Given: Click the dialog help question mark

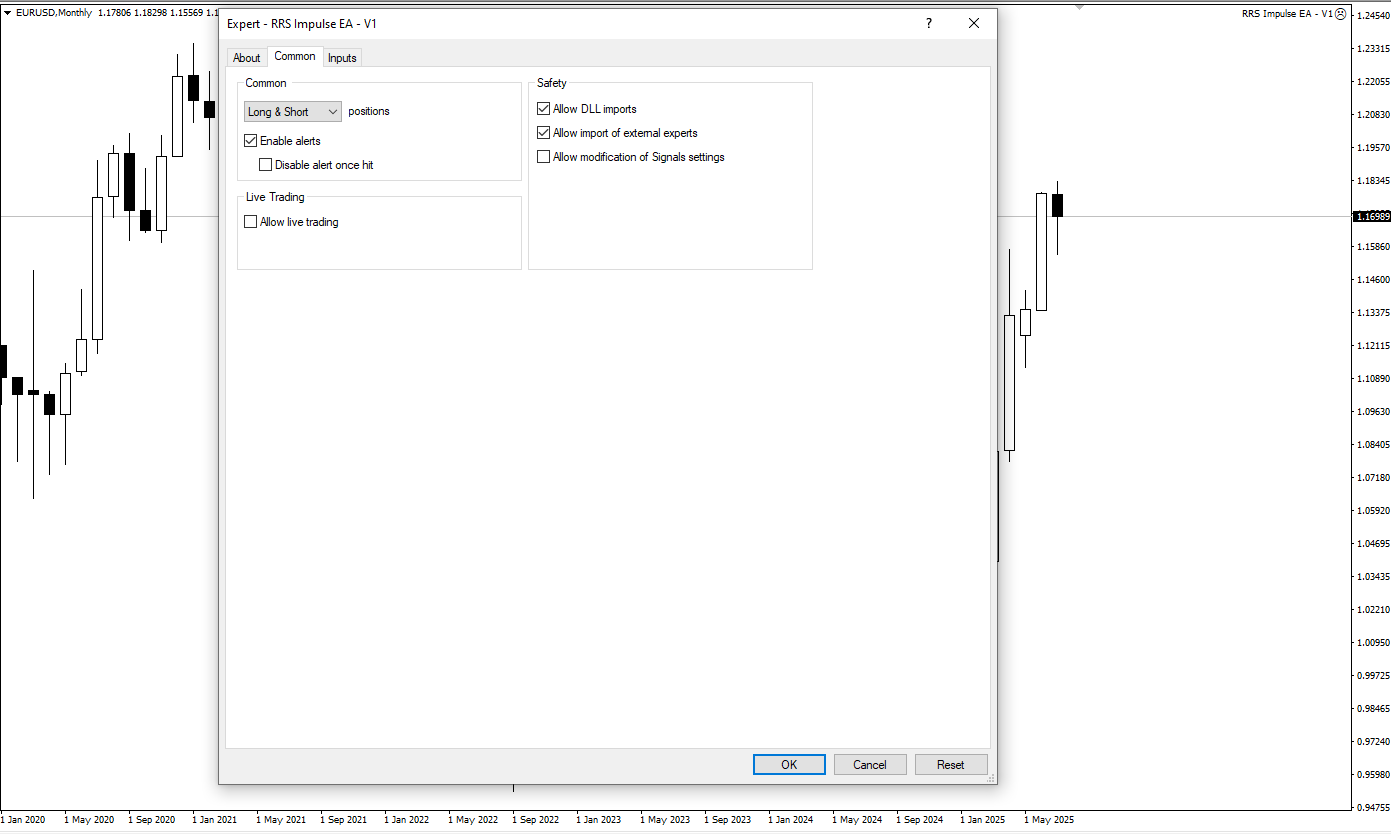Looking at the screenshot, I should 929,23.
